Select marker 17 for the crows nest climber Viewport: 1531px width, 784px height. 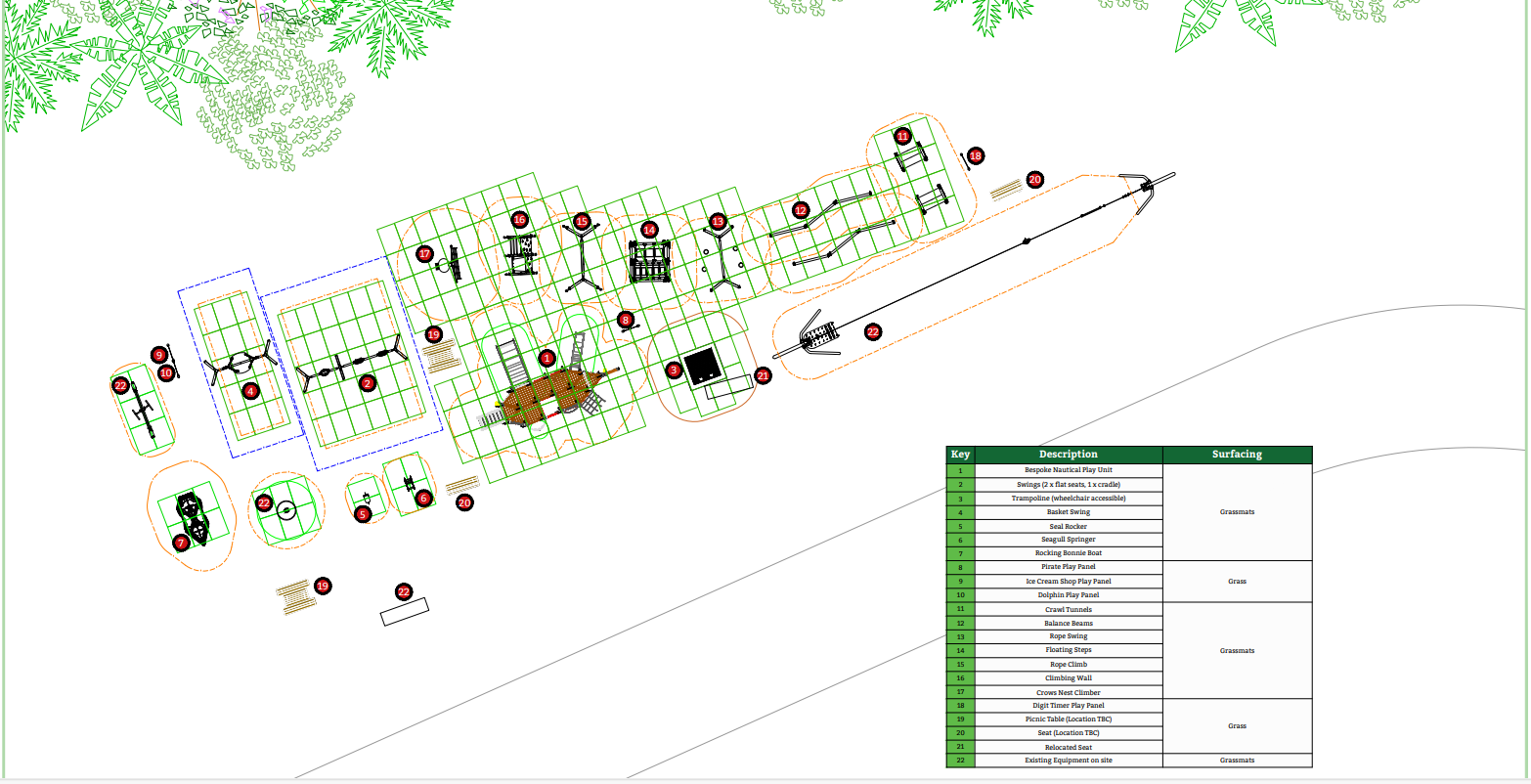tap(424, 252)
